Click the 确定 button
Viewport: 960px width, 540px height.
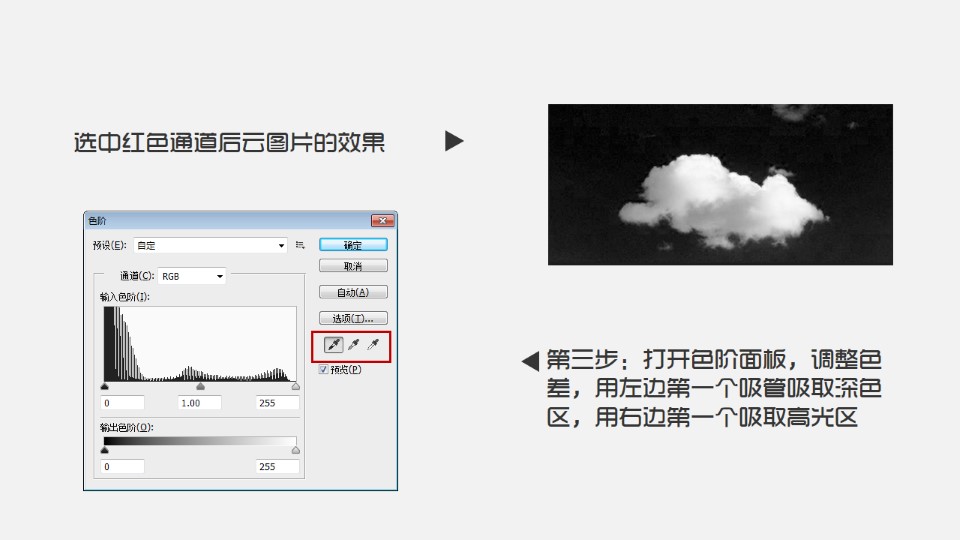[353, 244]
